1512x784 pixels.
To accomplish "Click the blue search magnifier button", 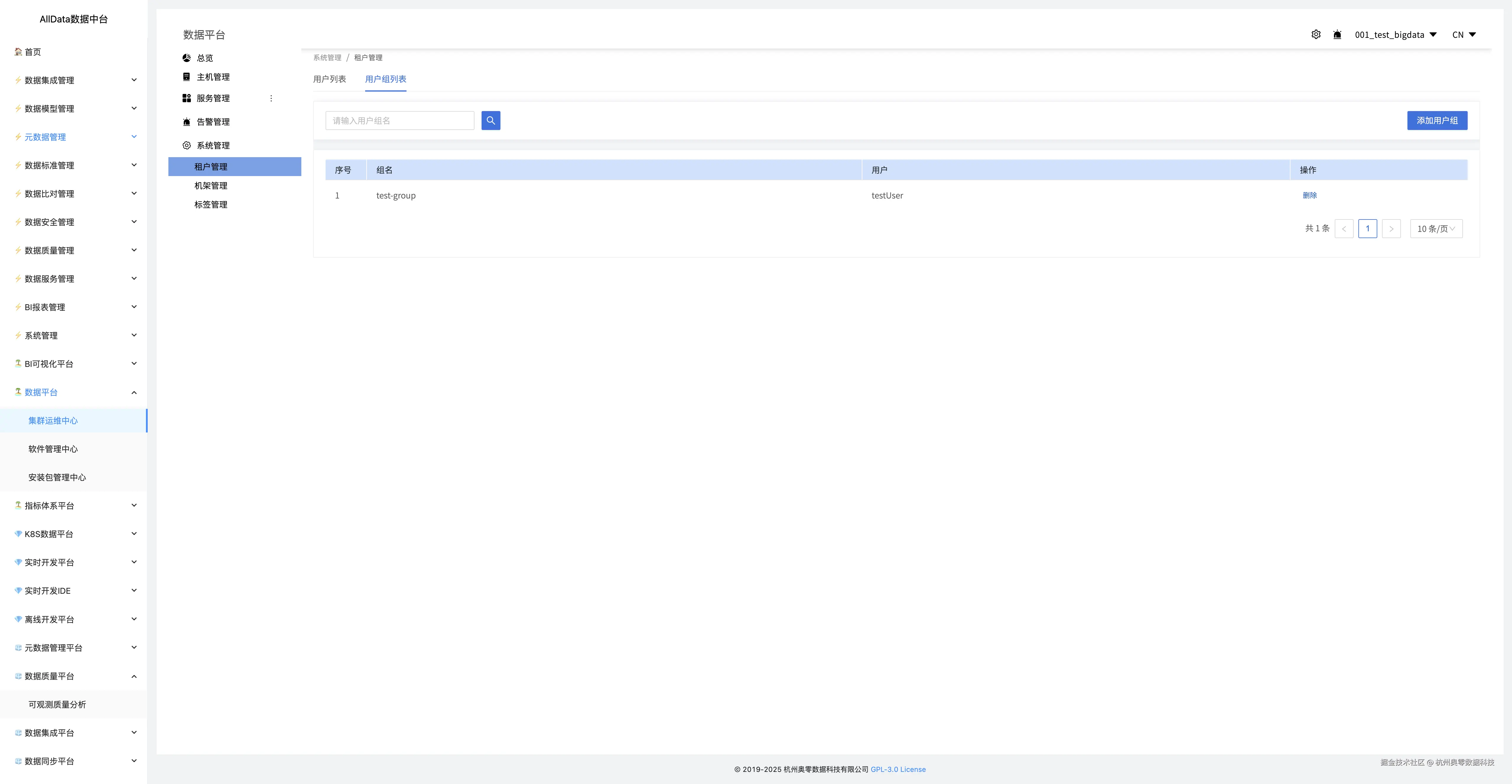I will pyautogui.click(x=491, y=120).
